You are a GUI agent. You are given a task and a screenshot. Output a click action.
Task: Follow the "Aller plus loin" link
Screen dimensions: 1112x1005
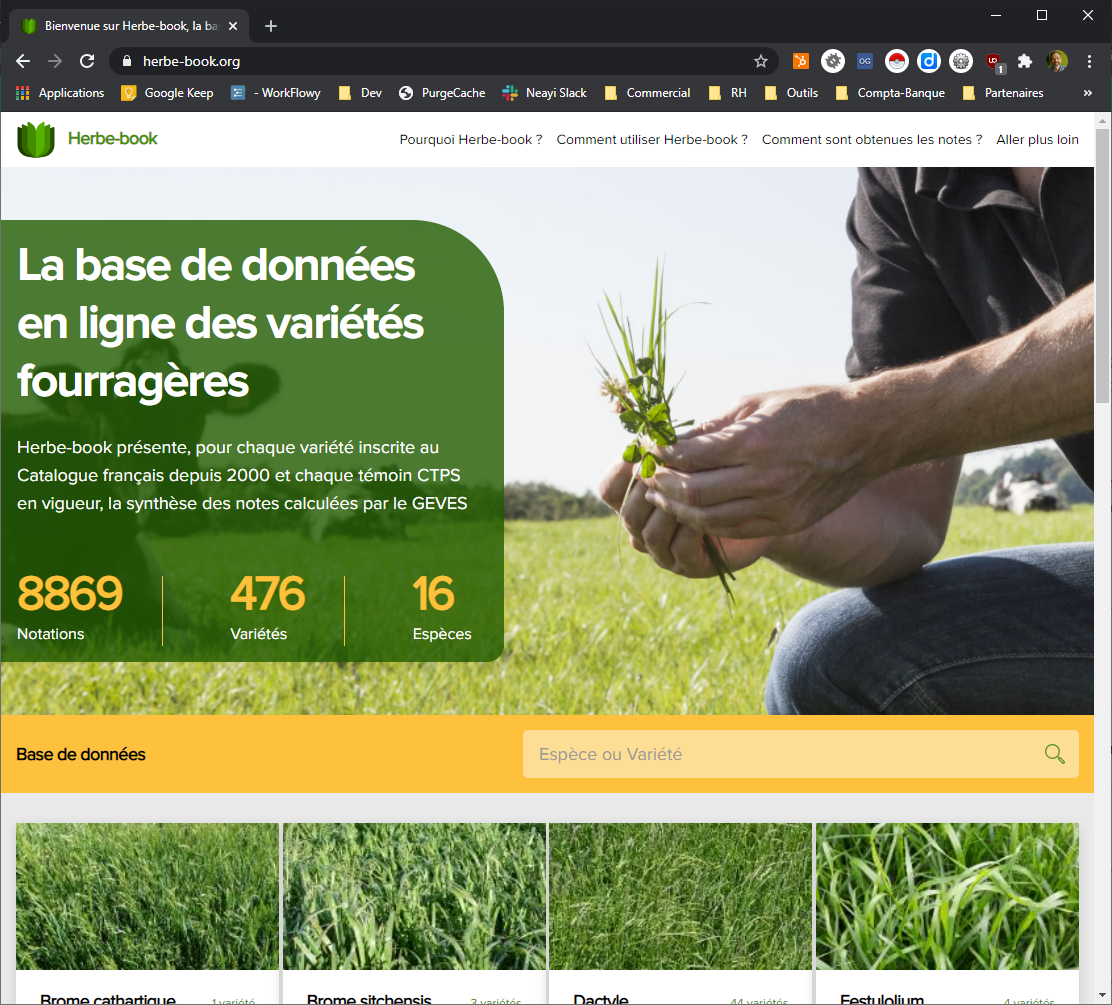click(x=1037, y=140)
